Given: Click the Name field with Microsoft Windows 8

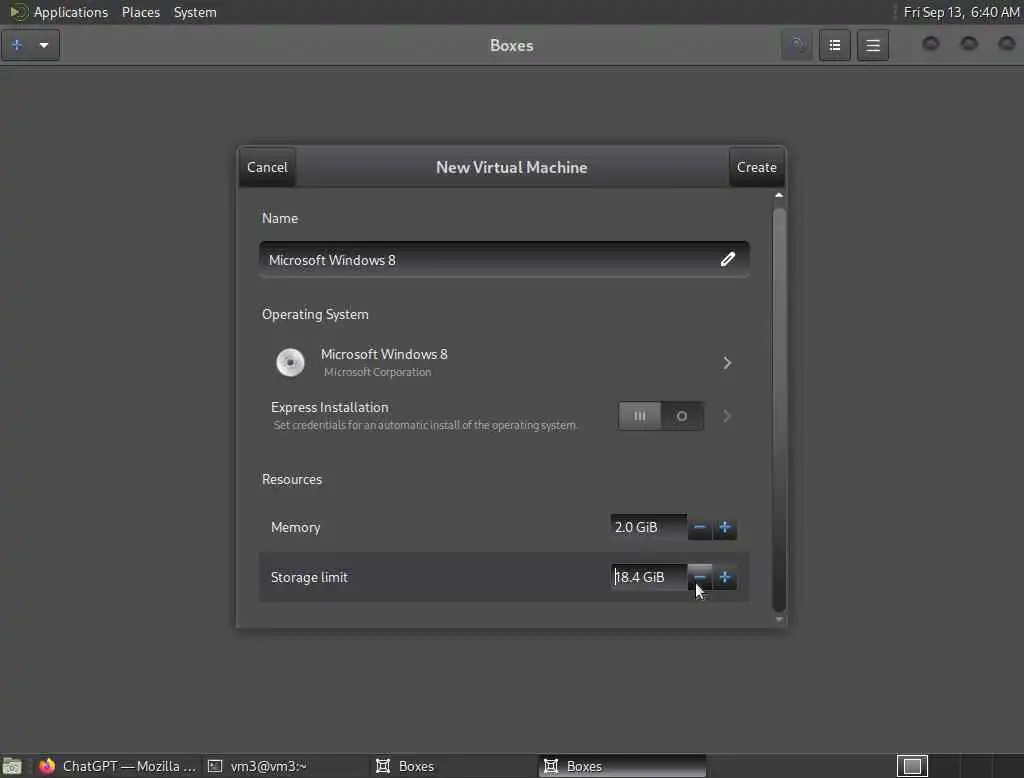Looking at the screenshot, I should (x=504, y=260).
